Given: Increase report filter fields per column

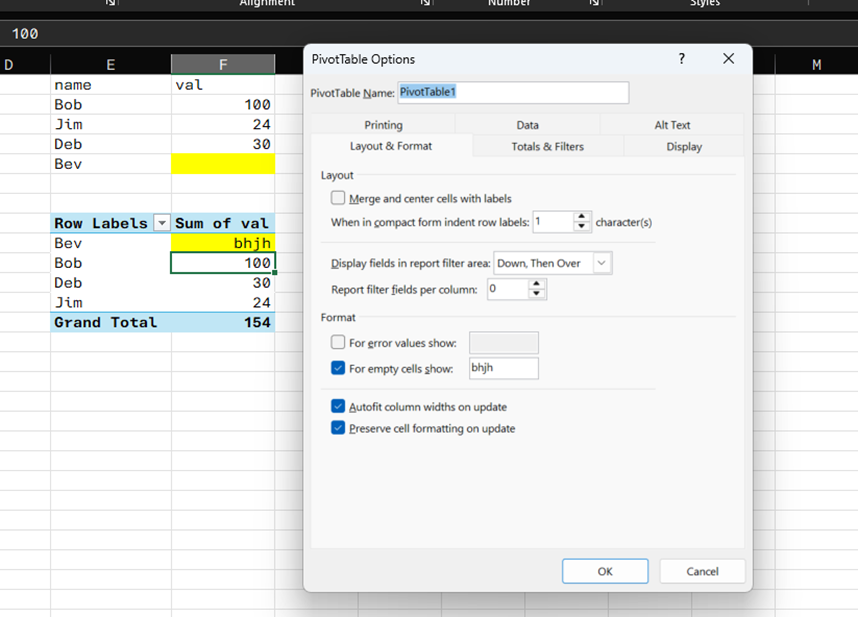Looking at the screenshot, I should 537,284.
